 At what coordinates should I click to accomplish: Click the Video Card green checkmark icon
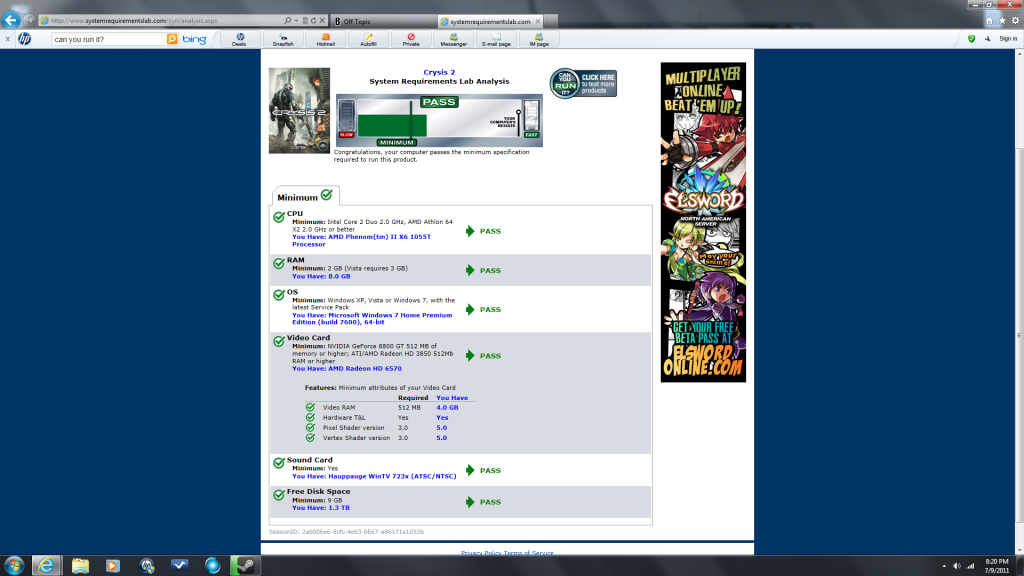coord(279,341)
